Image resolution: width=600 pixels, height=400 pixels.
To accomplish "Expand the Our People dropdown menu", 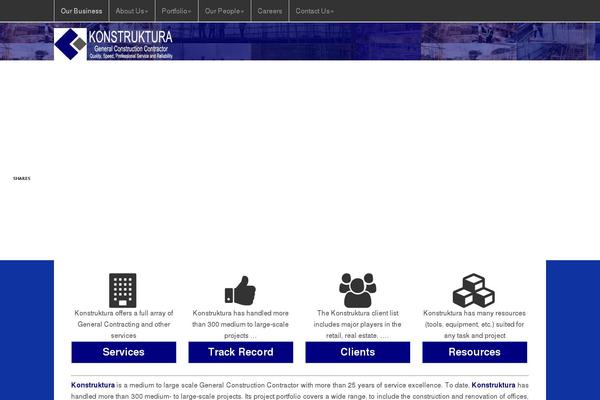I will [224, 11].
